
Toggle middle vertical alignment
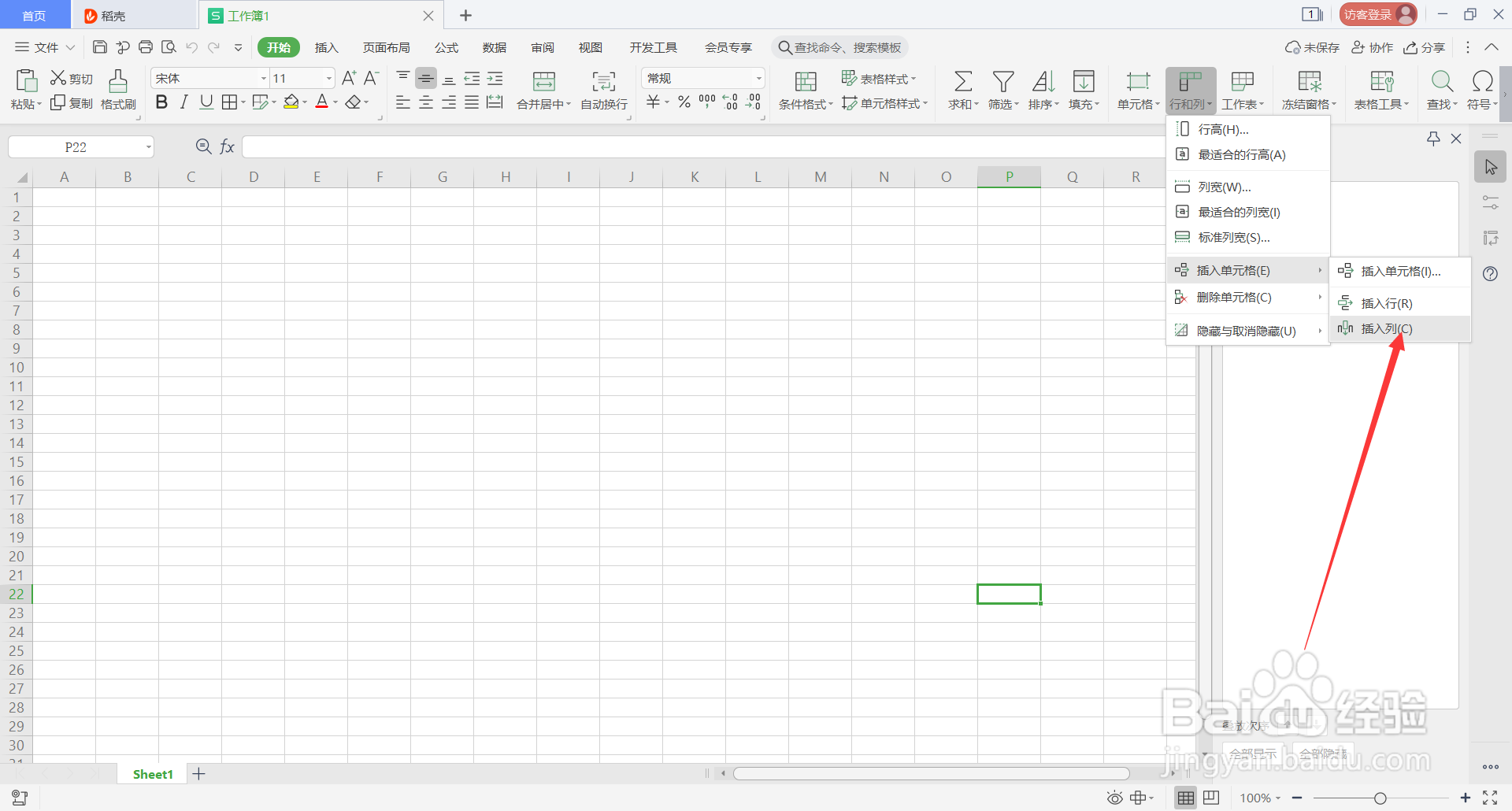pos(426,78)
